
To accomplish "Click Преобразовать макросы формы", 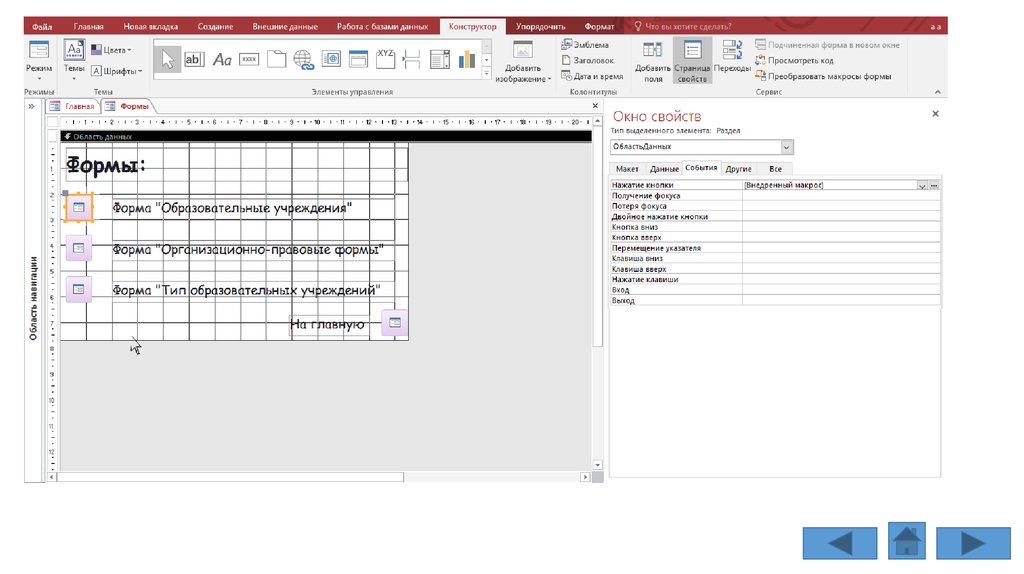I will tap(822, 76).
